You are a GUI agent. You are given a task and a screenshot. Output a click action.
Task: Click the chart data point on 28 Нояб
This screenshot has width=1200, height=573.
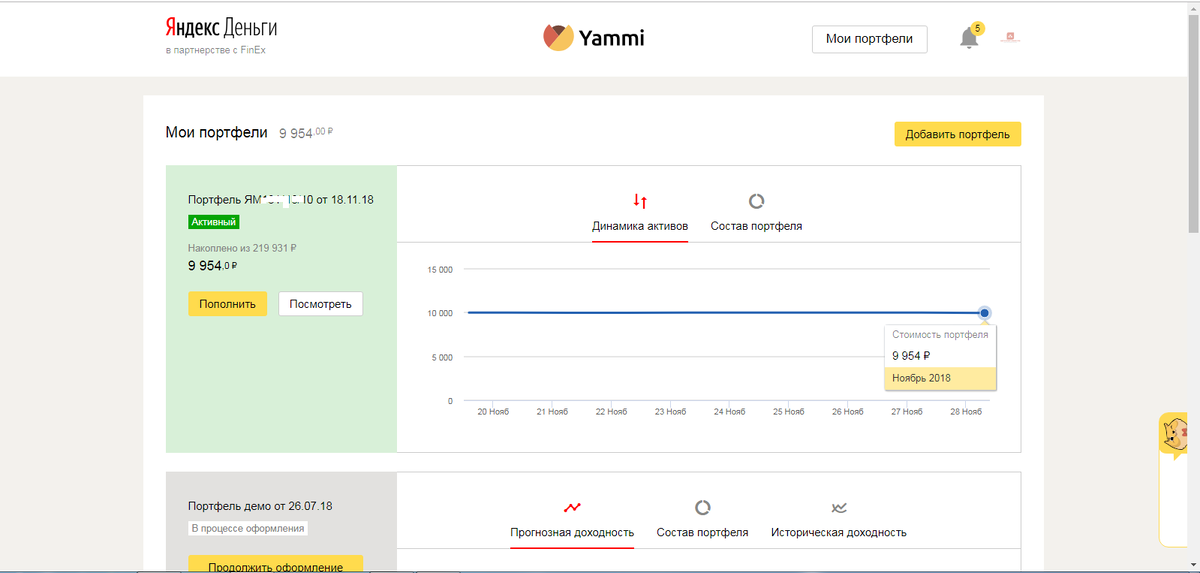pyautogui.click(x=985, y=313)
